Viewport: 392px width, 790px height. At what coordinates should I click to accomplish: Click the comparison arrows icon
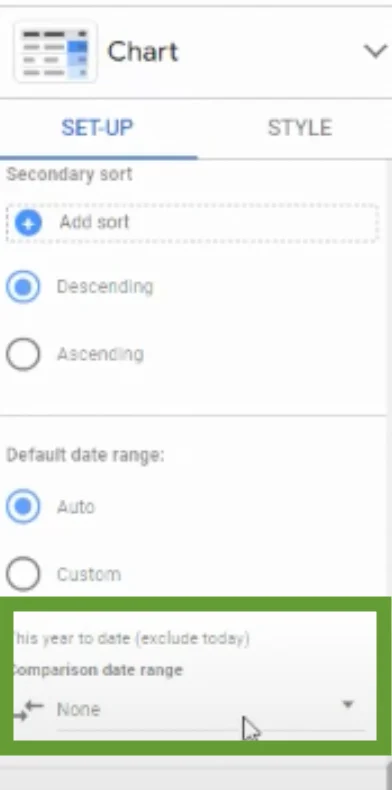29,710
